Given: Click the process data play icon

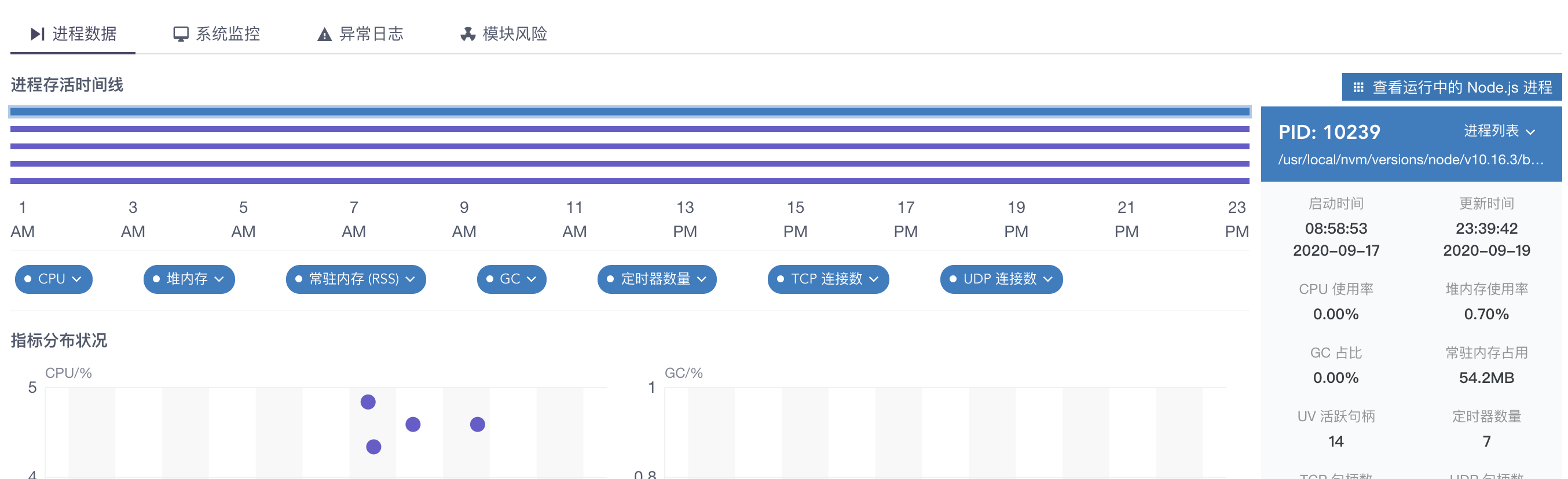Looking at the screenshot, I should pos(38,34).
